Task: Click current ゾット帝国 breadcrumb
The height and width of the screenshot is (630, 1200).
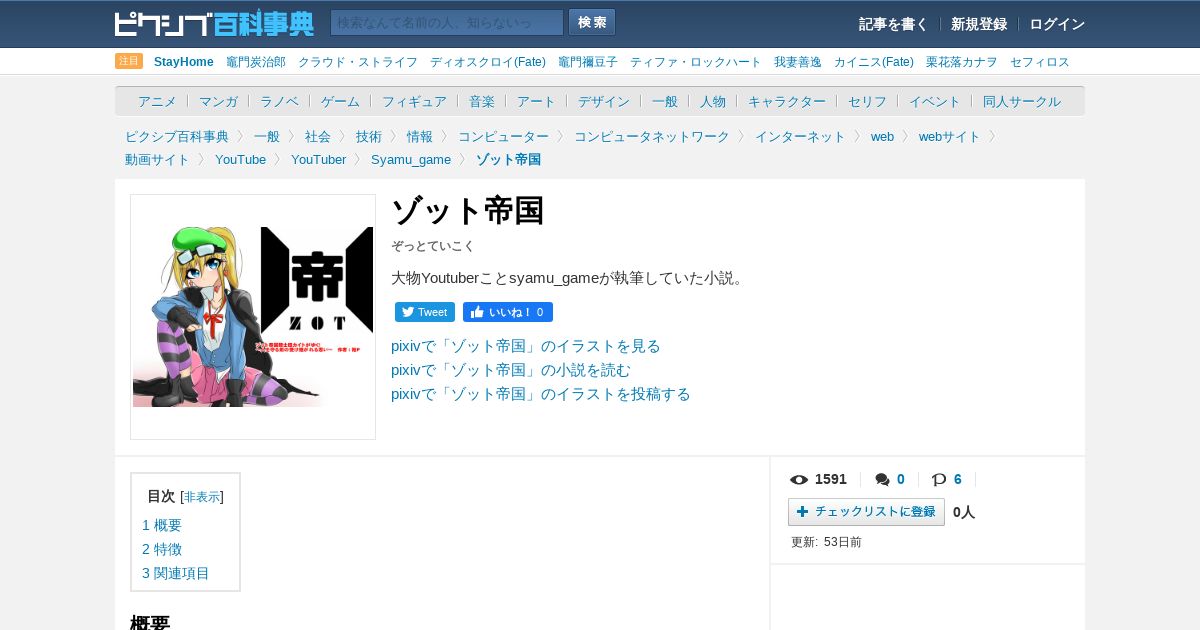Action: tap(508, 159)
